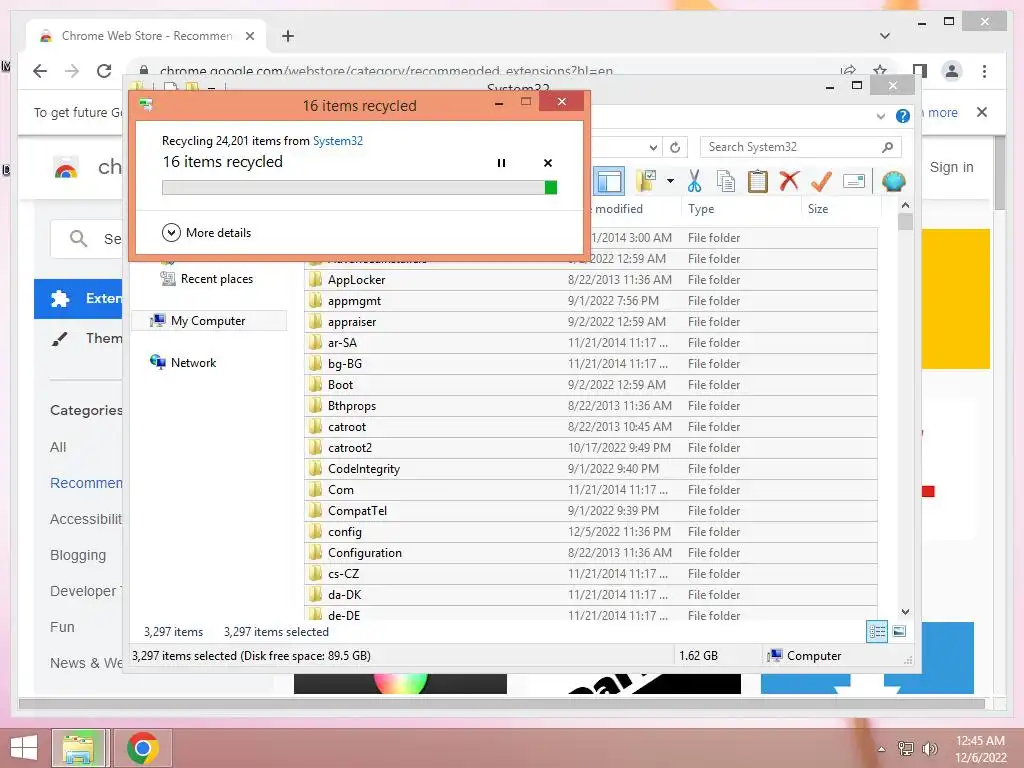The width and height of the screenshot is (1024, 768).
Task: Click the Bthprops folder icon
Action: point(315,406)
